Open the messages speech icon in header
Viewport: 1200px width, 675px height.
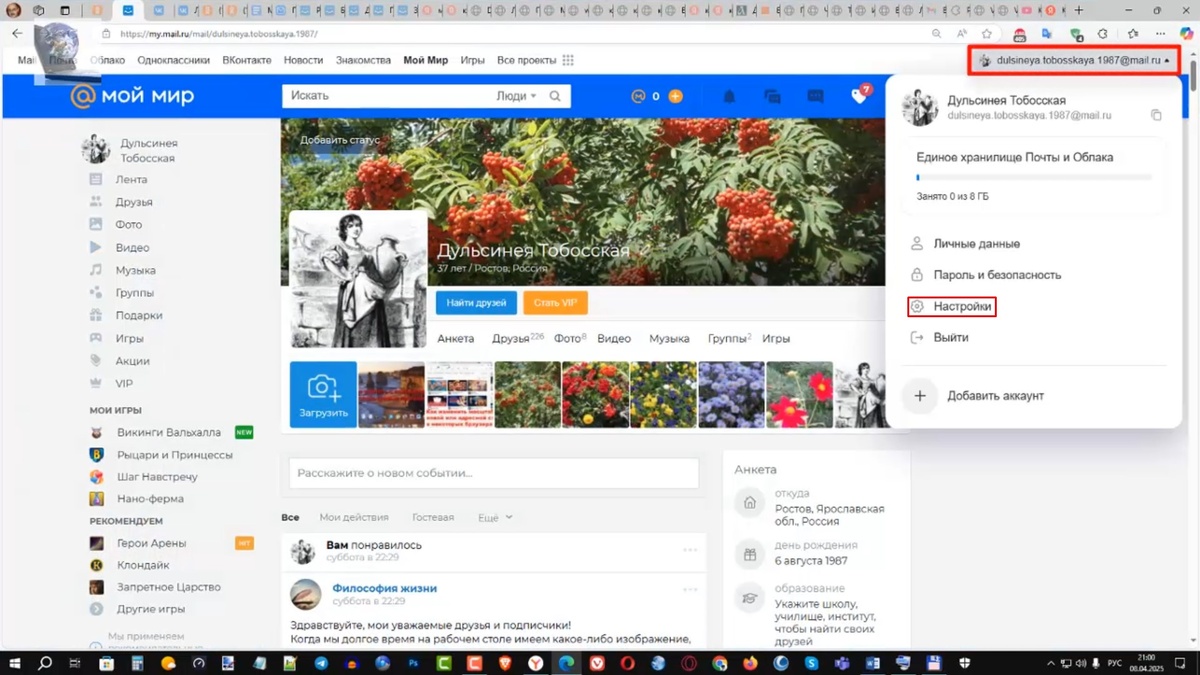click(815, 97)
